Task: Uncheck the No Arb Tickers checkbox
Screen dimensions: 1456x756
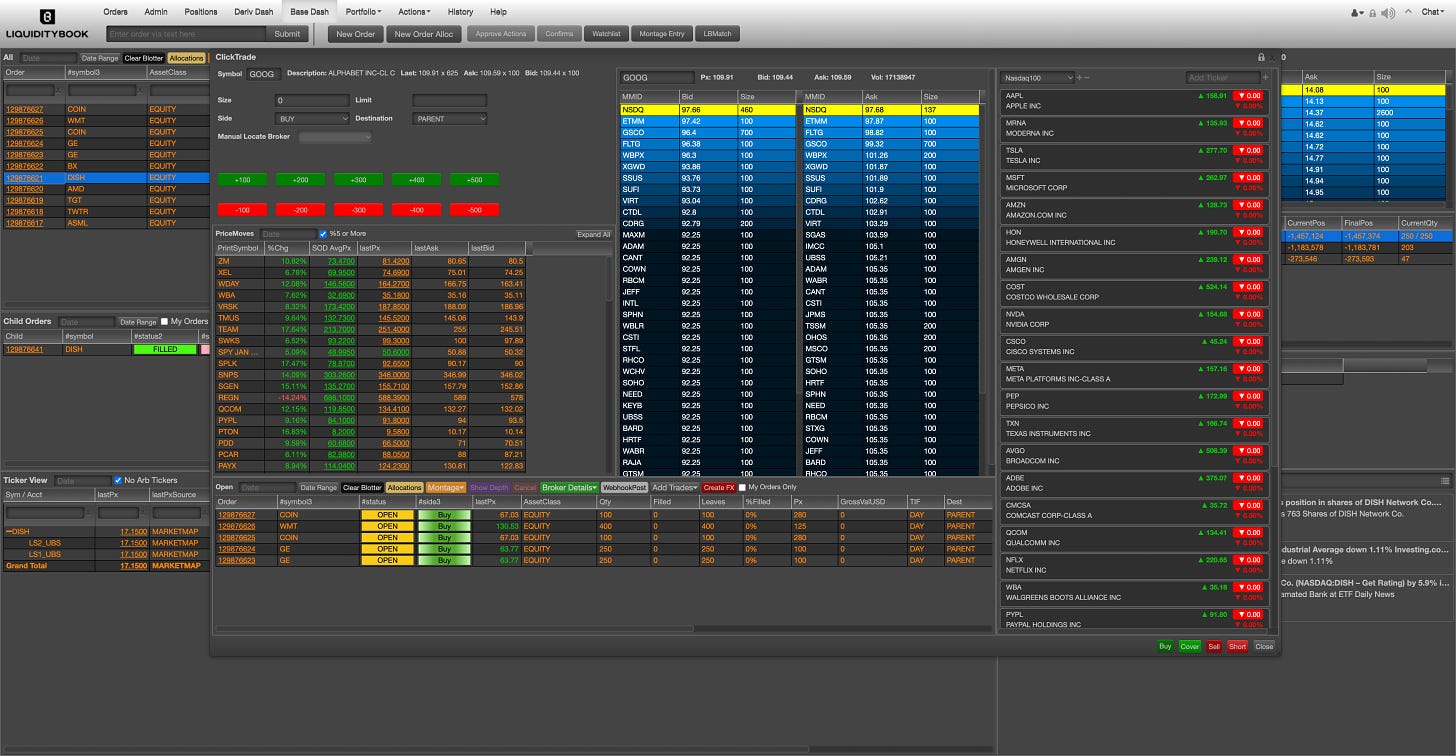Action: pos(117,481)
